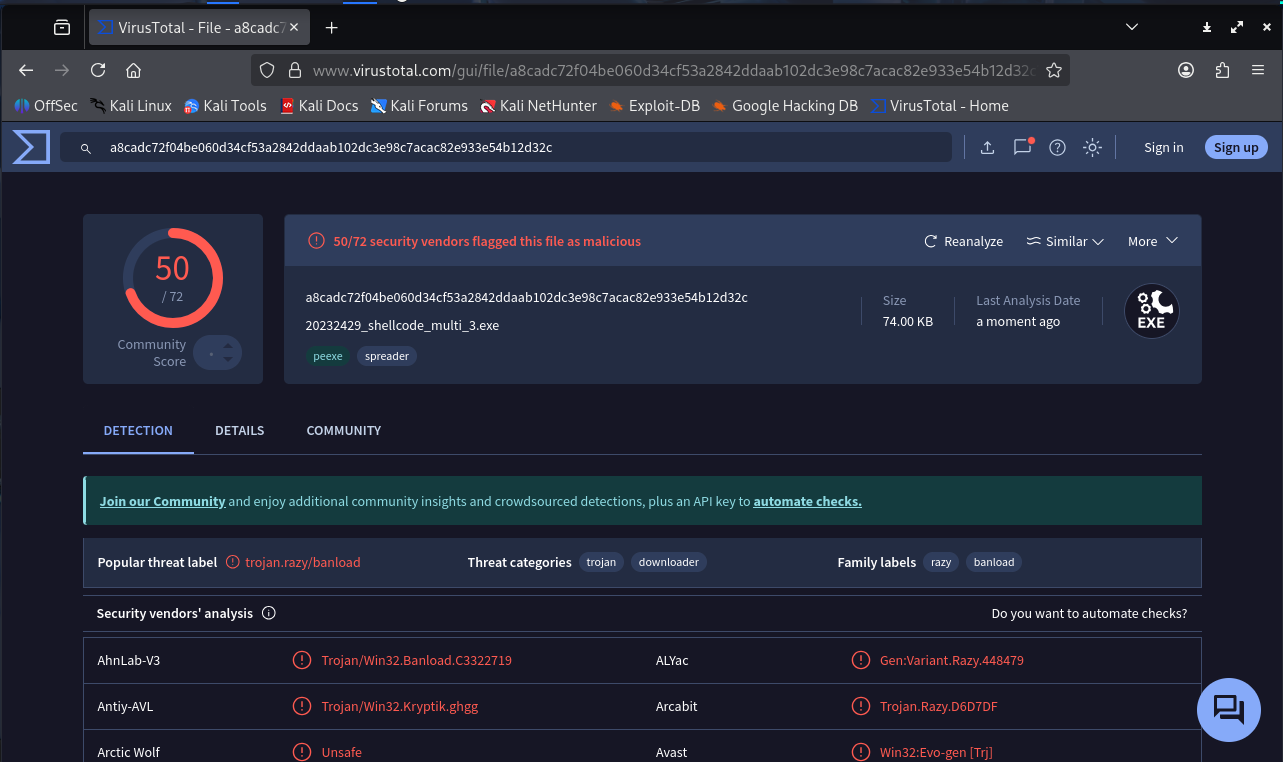Focus the hash search input field

(505, 147)
